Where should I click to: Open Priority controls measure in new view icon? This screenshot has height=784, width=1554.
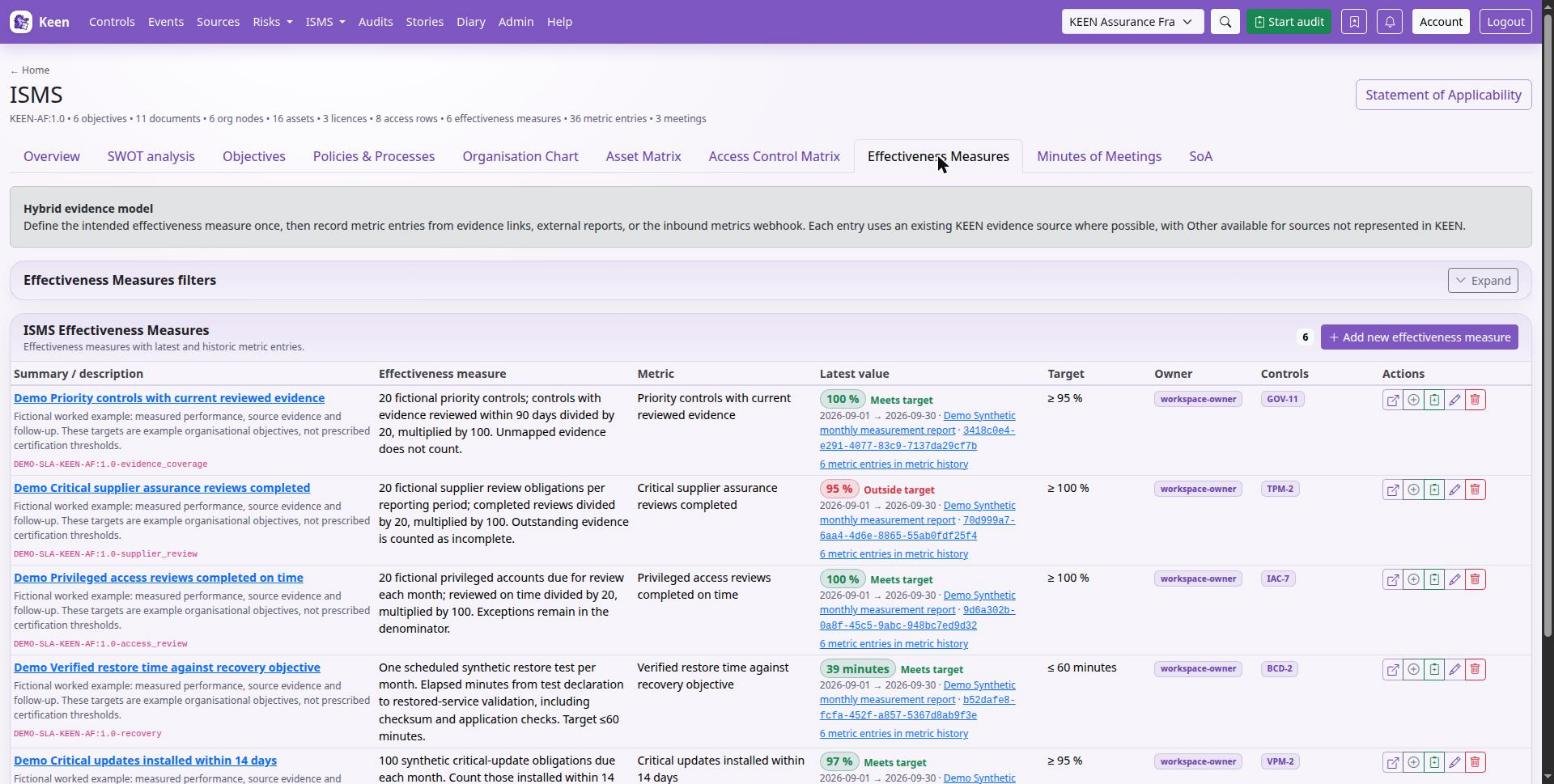(1392, 400)
